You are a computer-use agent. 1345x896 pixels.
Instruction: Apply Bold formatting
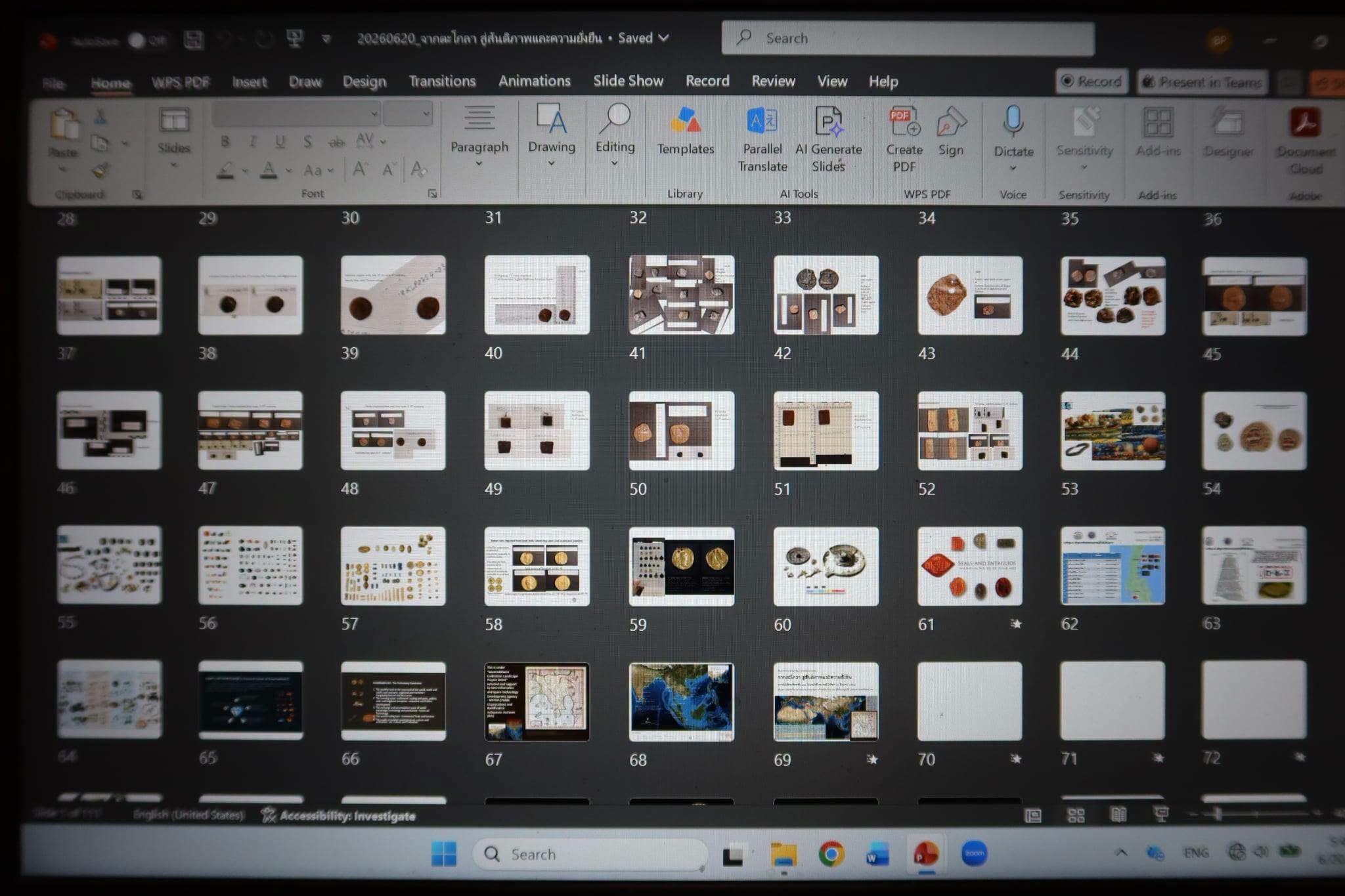click(x=225, y=141)
